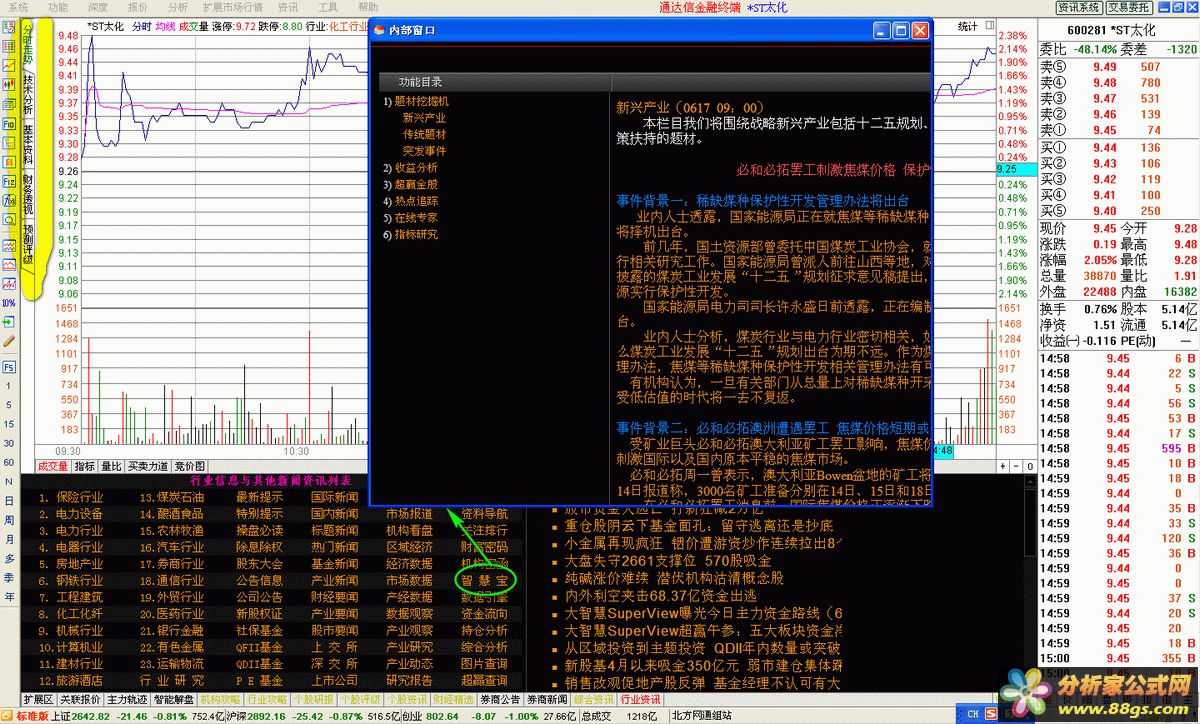Click the small box icon beside 统计
1200x724 pixels.
point(992,26)
